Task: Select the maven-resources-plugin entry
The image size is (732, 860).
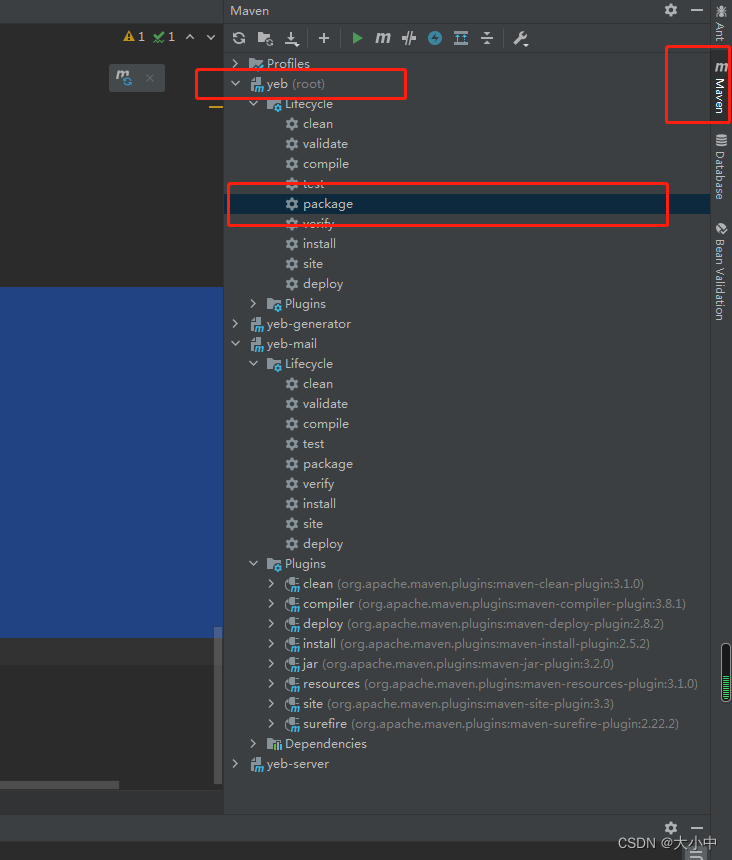Action: [491, 683]
